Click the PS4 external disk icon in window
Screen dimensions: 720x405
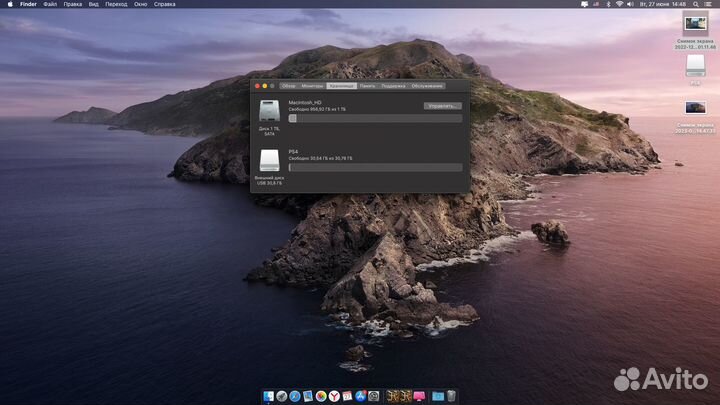pos(270,160)
